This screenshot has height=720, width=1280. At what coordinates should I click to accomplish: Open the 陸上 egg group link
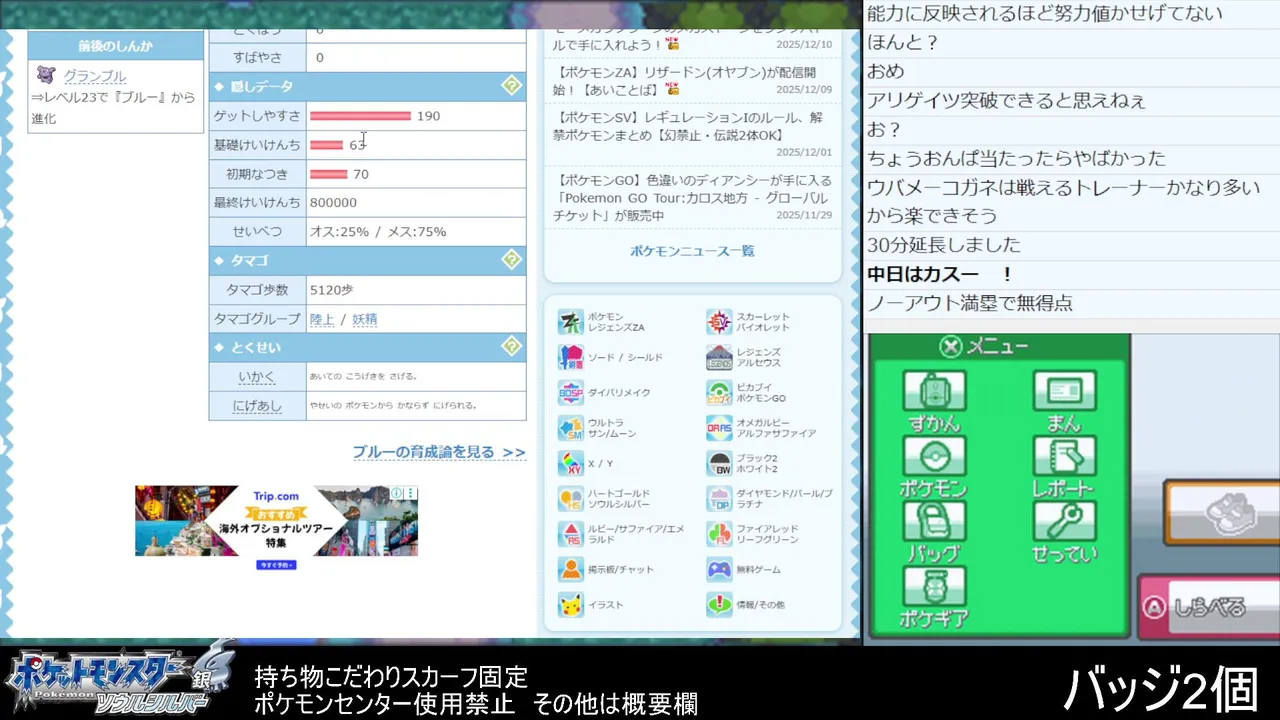pos(322,319)
